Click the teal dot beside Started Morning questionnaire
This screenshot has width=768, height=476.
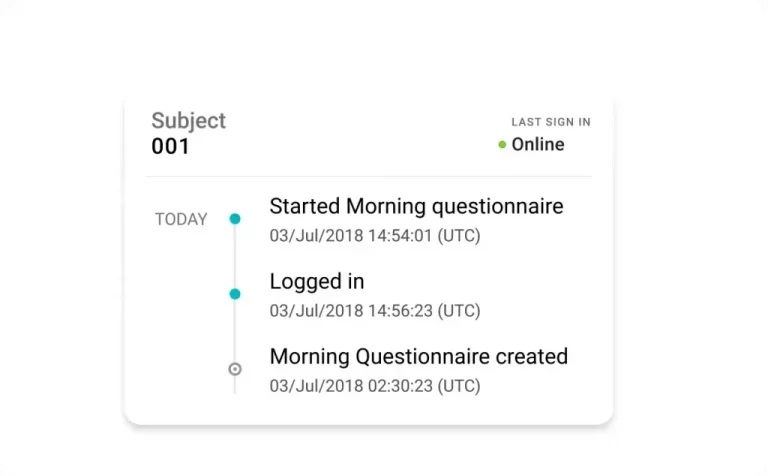pyautogui.click(x=235, y=218)
